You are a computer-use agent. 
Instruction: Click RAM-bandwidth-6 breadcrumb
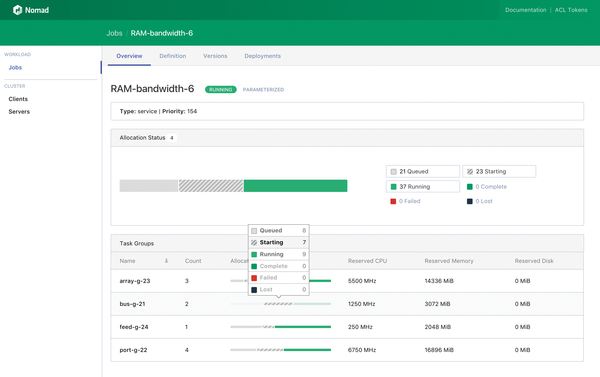[161, 33]
